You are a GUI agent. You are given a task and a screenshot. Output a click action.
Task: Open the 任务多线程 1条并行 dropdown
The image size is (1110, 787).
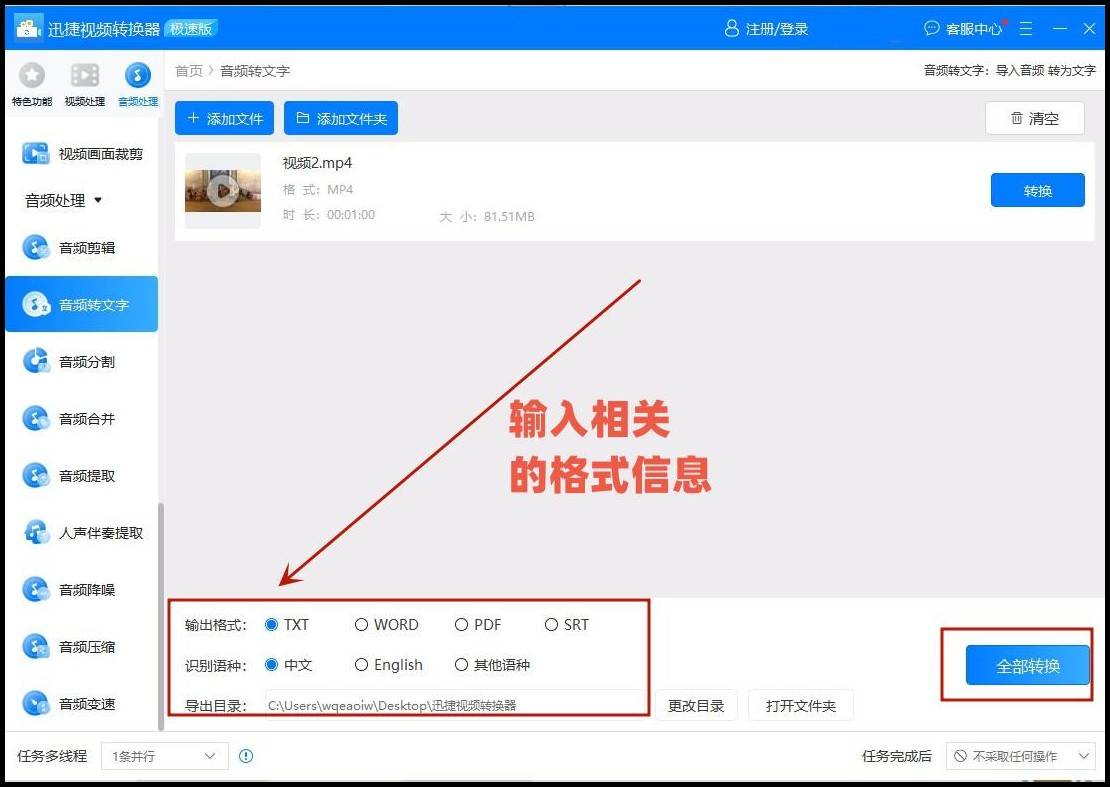pyautogui.click(x=165, y=756)
